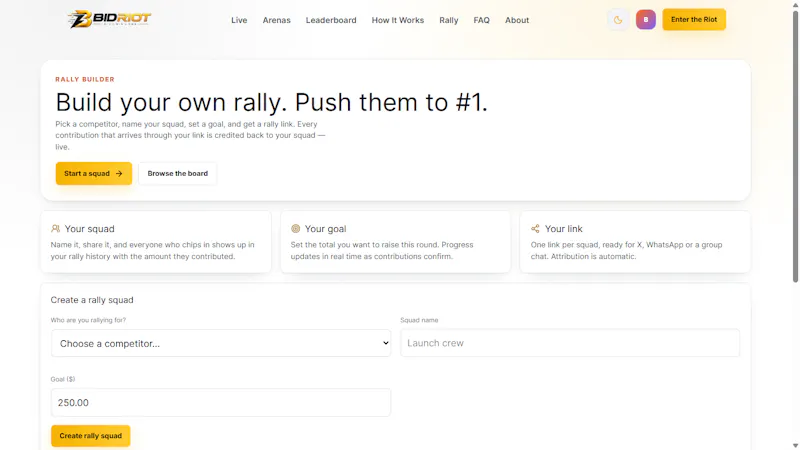This screenshot has height=450, width=800.
Task: Click the Your link share icon
Action: coord(535,229)
